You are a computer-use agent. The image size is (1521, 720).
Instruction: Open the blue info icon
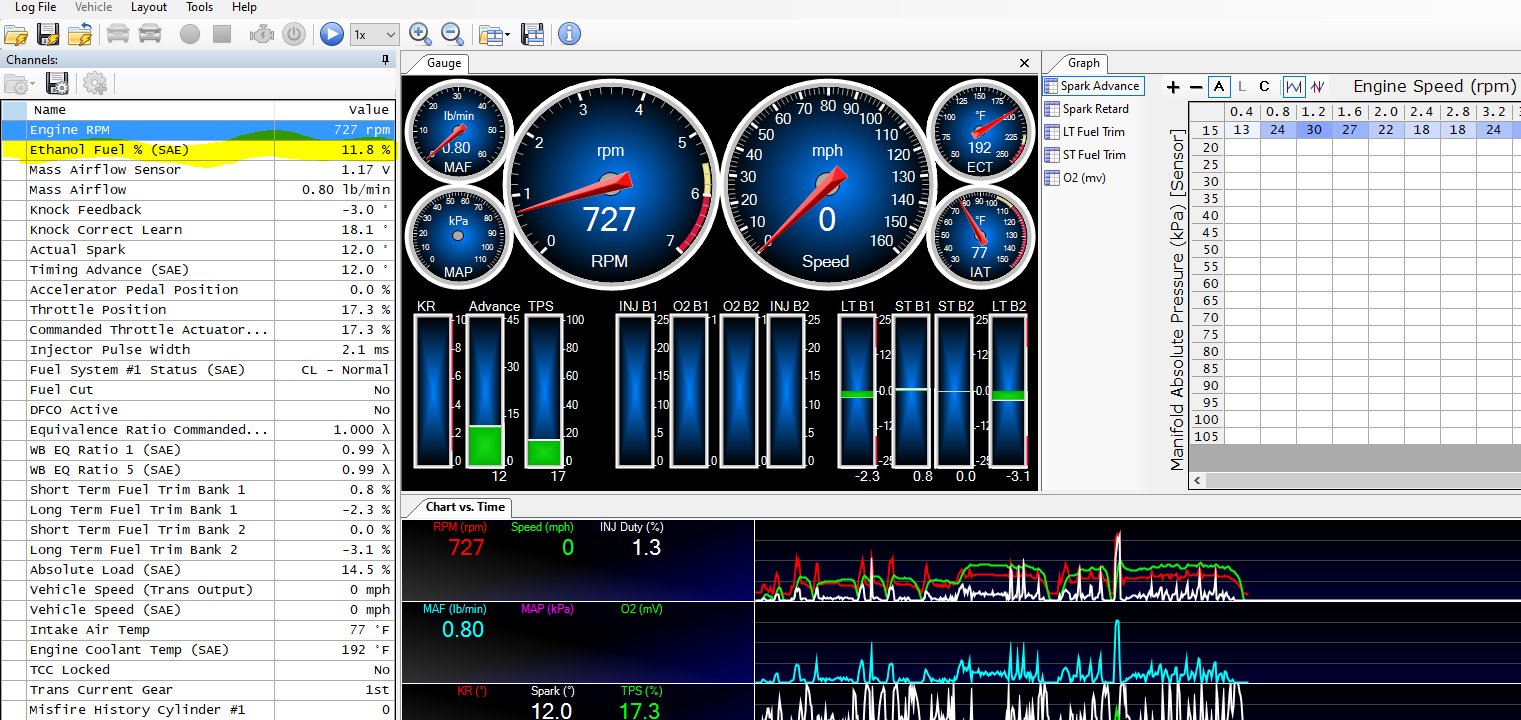[x=569, y=34]
